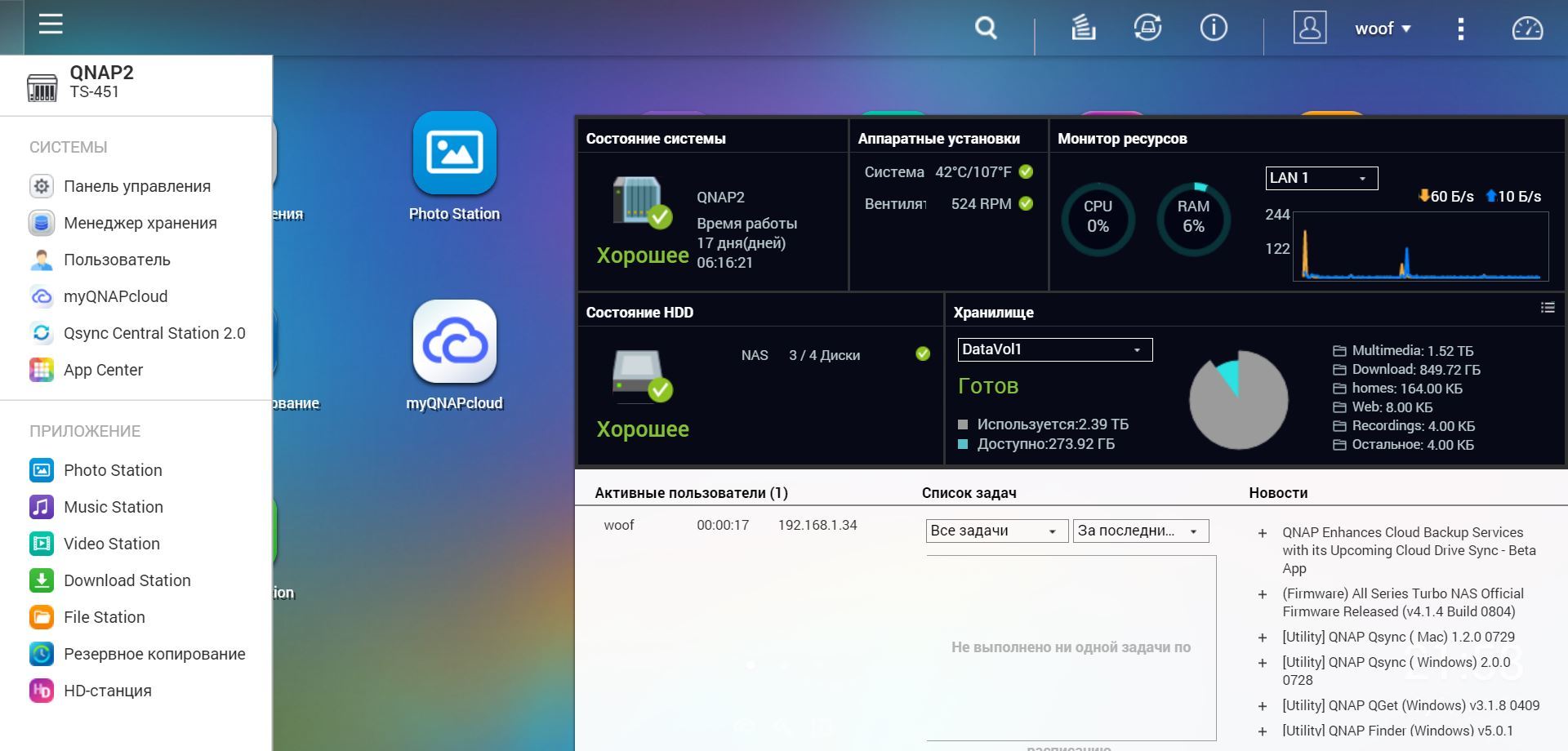Toggle storage list view icon
This screenshot has height=751, width=1568.
1548,308
